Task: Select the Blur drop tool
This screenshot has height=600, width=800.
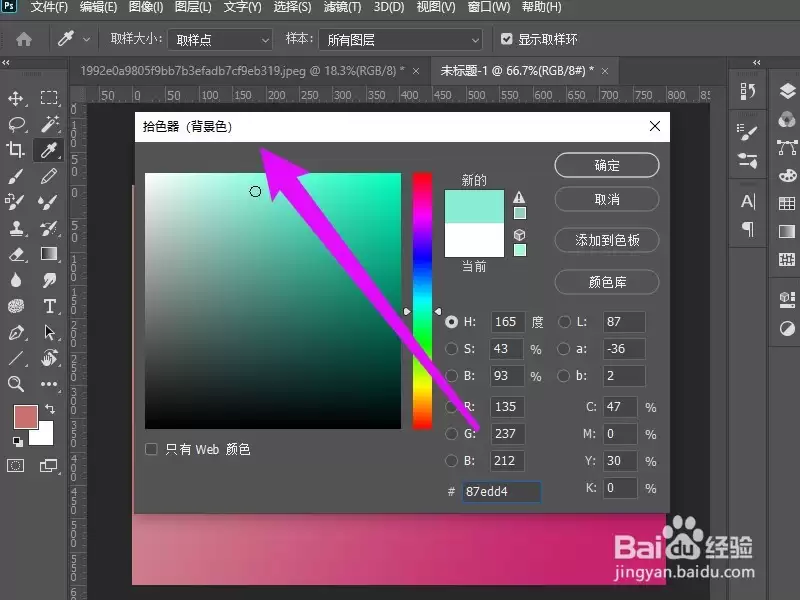Action: [16, 280]
